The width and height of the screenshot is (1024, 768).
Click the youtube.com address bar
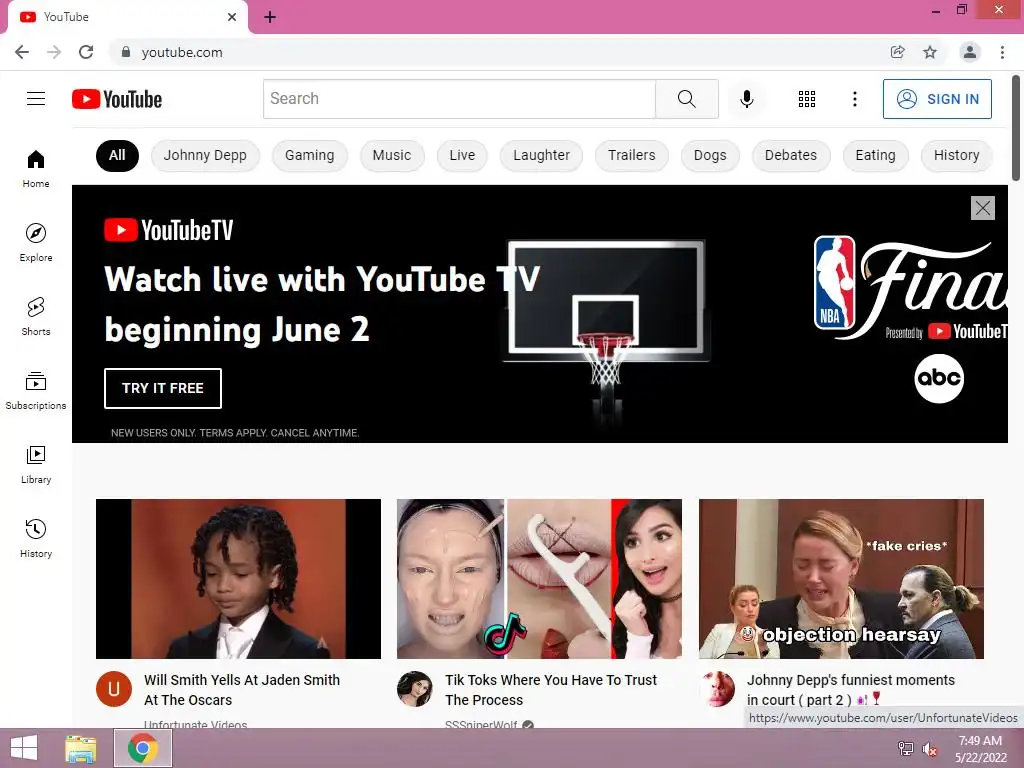tap(496, 52)
